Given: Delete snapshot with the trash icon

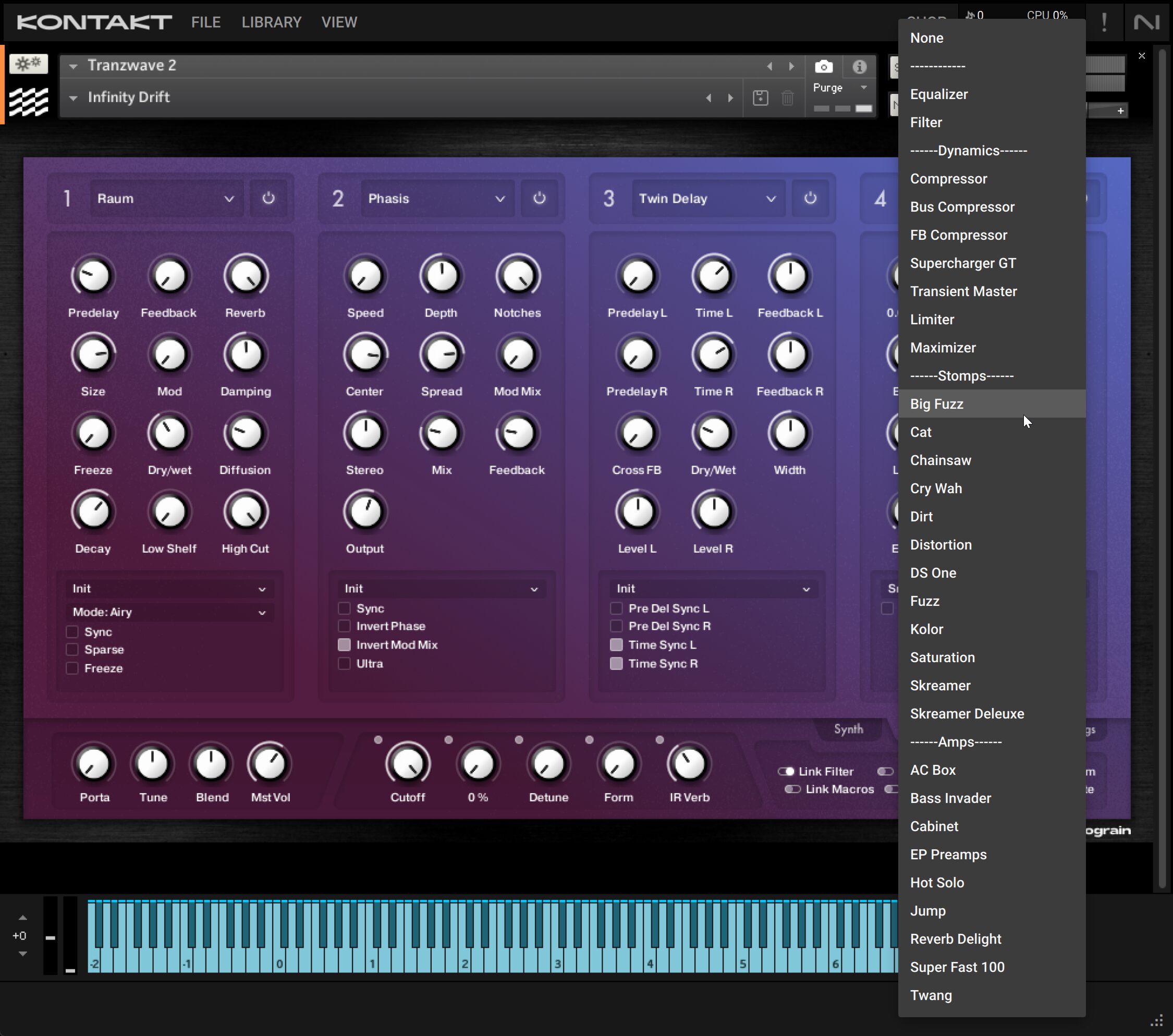Looking at the screenshot, I should point(787,97).
